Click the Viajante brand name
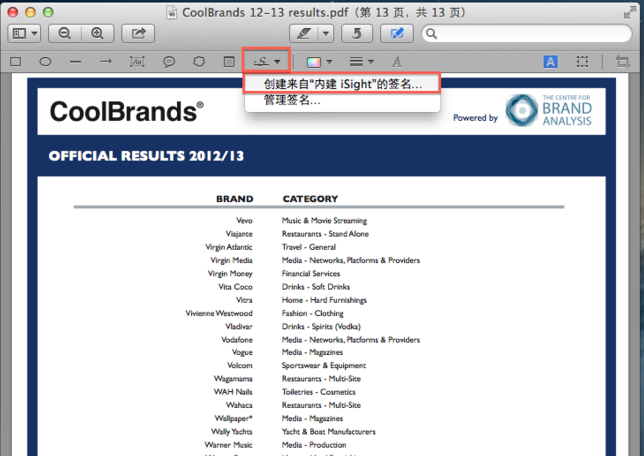644x456 pixels. pyautogui.click(x=239, y=234)
